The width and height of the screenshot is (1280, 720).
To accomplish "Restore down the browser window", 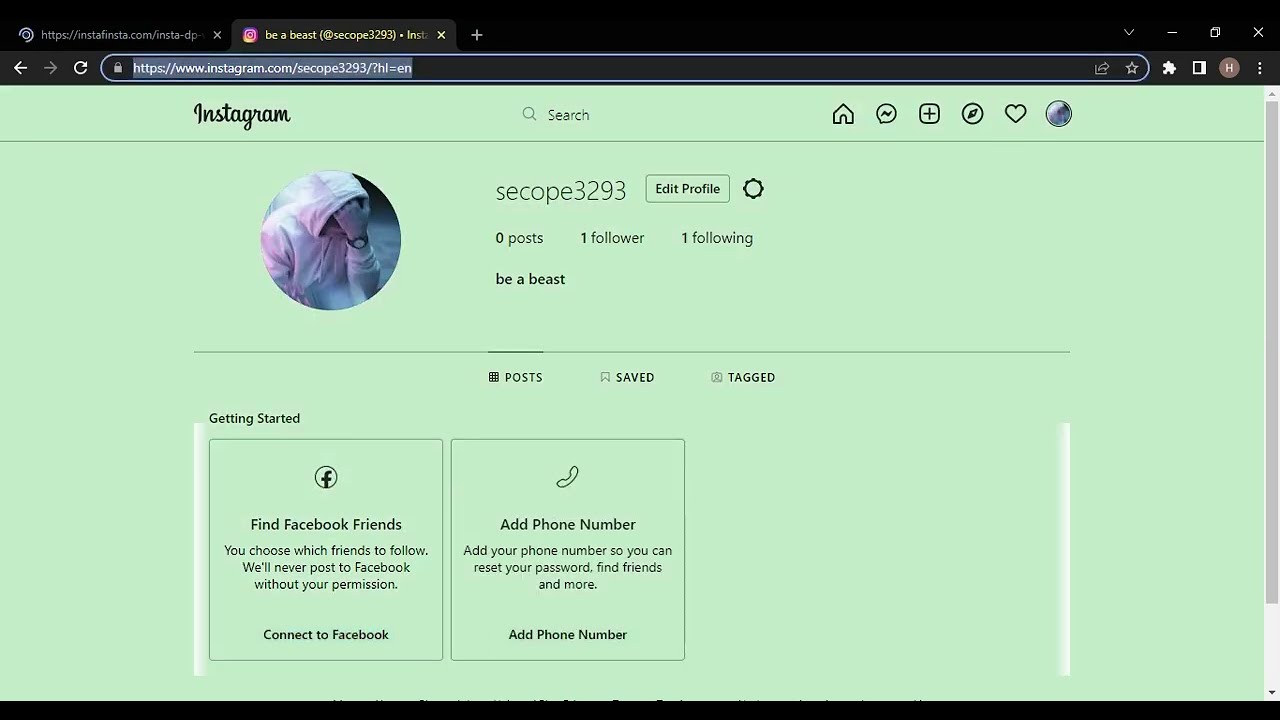I will pos(1215,33).
